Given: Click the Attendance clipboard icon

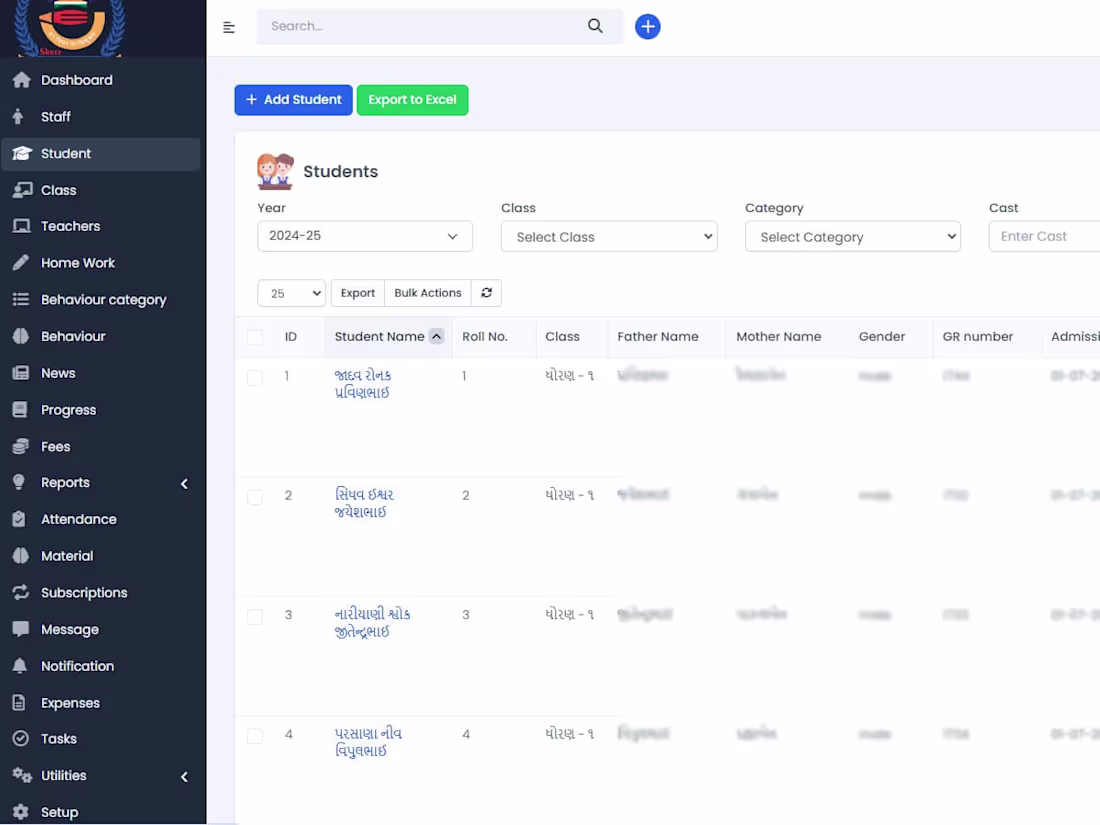Looking at the screenshot, I should click(21, 519).
